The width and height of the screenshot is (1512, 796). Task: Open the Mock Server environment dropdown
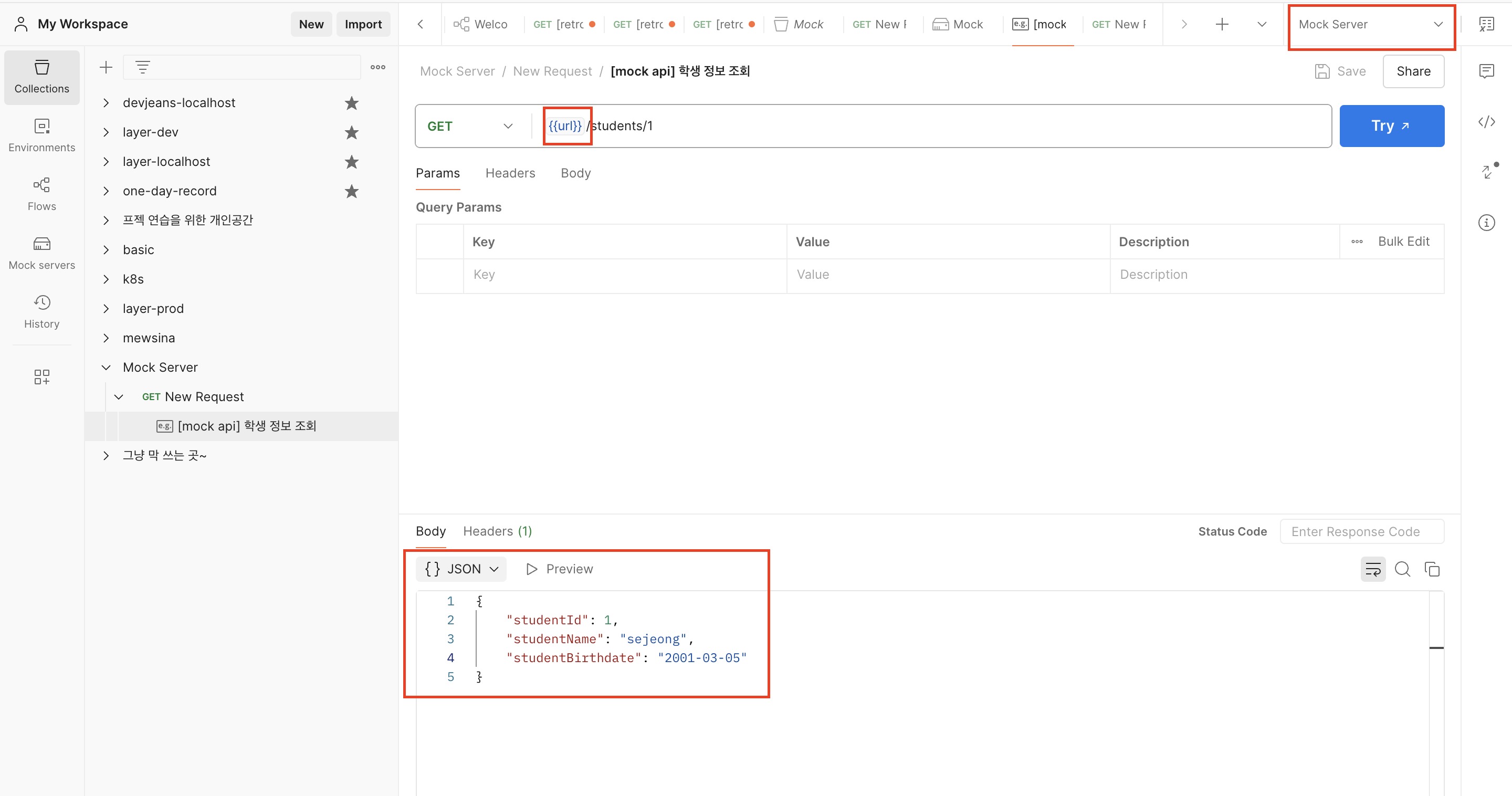tap(1371, 25)
